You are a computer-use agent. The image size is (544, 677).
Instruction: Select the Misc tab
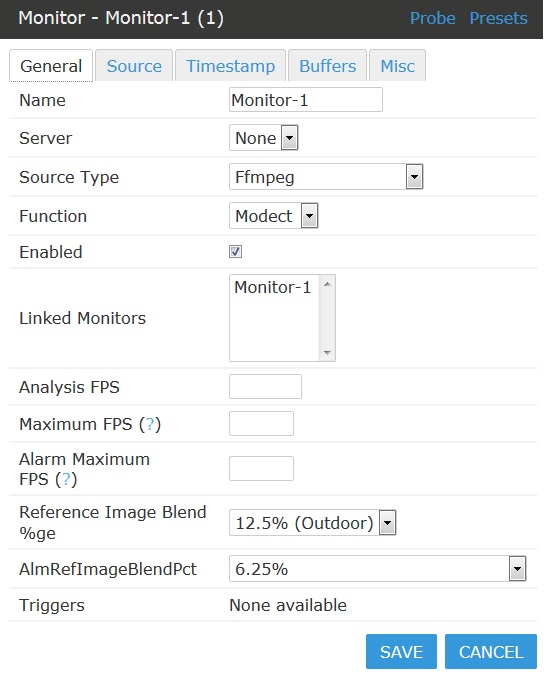click(397, 66)
